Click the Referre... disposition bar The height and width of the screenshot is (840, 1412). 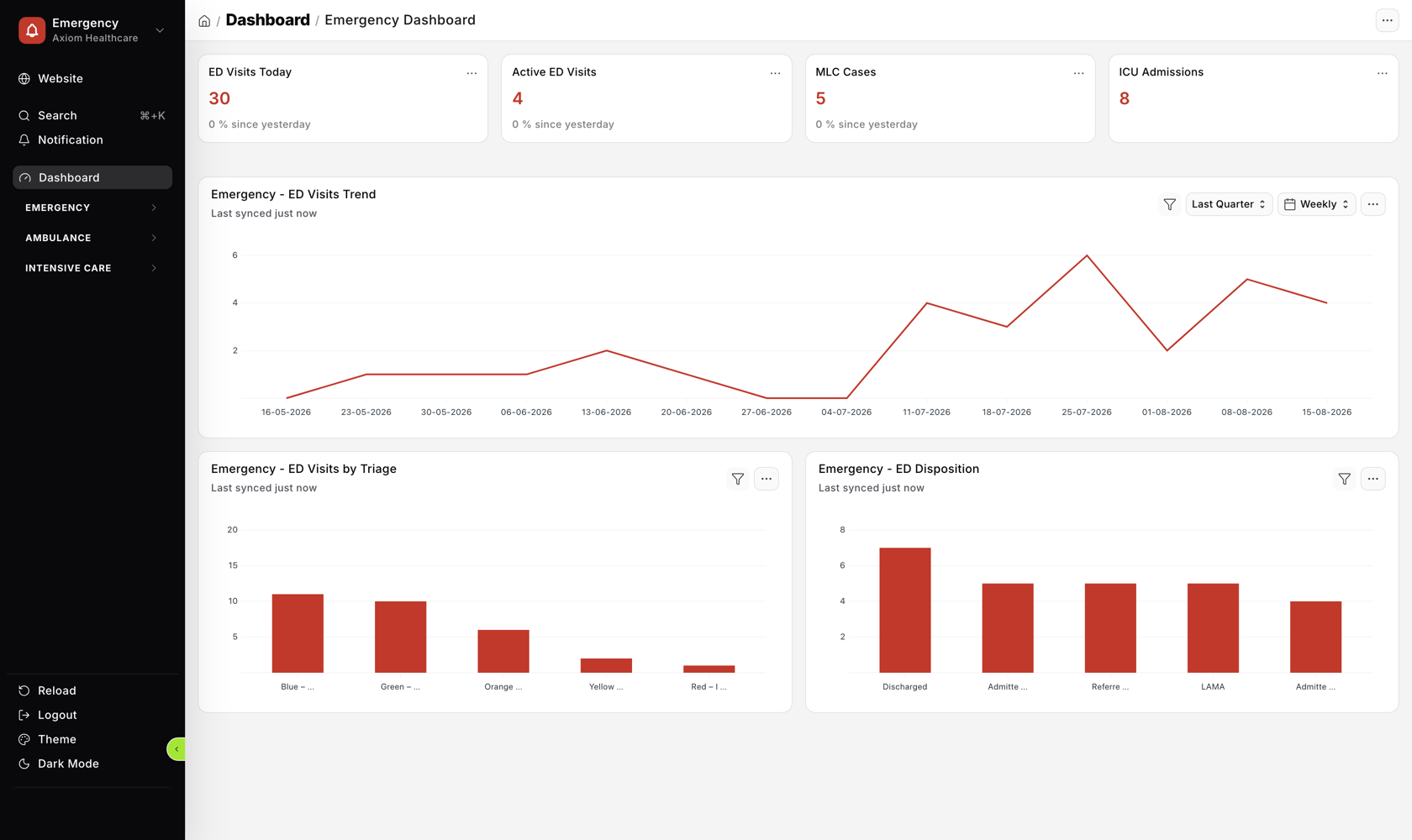click(x=1110, y=628)
